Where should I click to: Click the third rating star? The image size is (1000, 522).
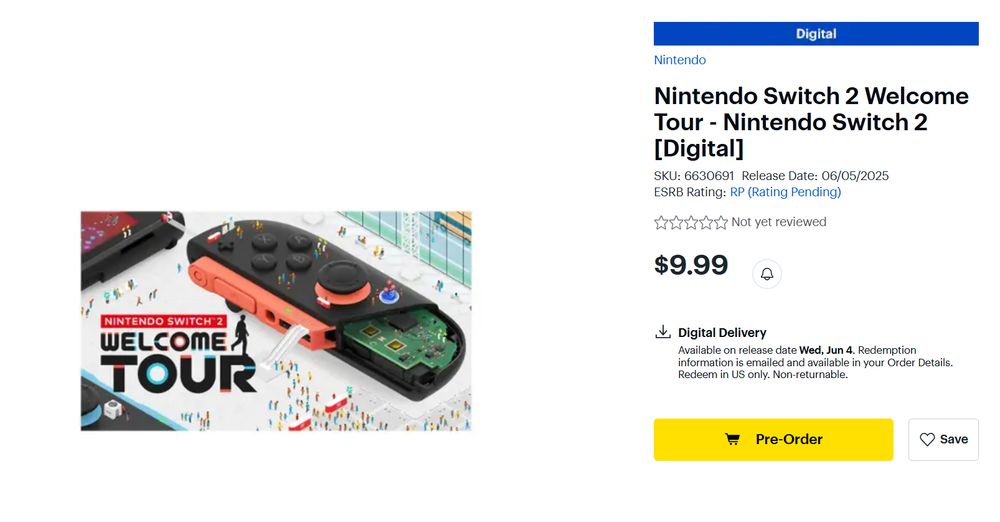click(691, 222)
